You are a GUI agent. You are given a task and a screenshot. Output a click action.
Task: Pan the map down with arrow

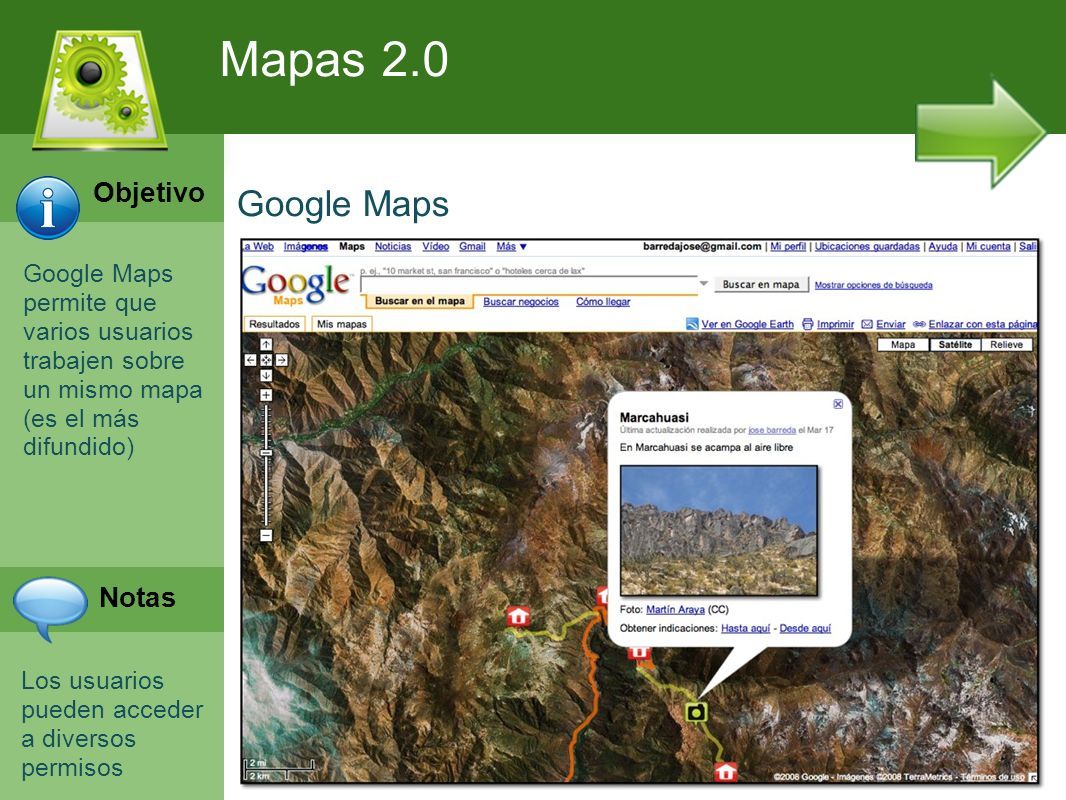[x=266, y=376]
